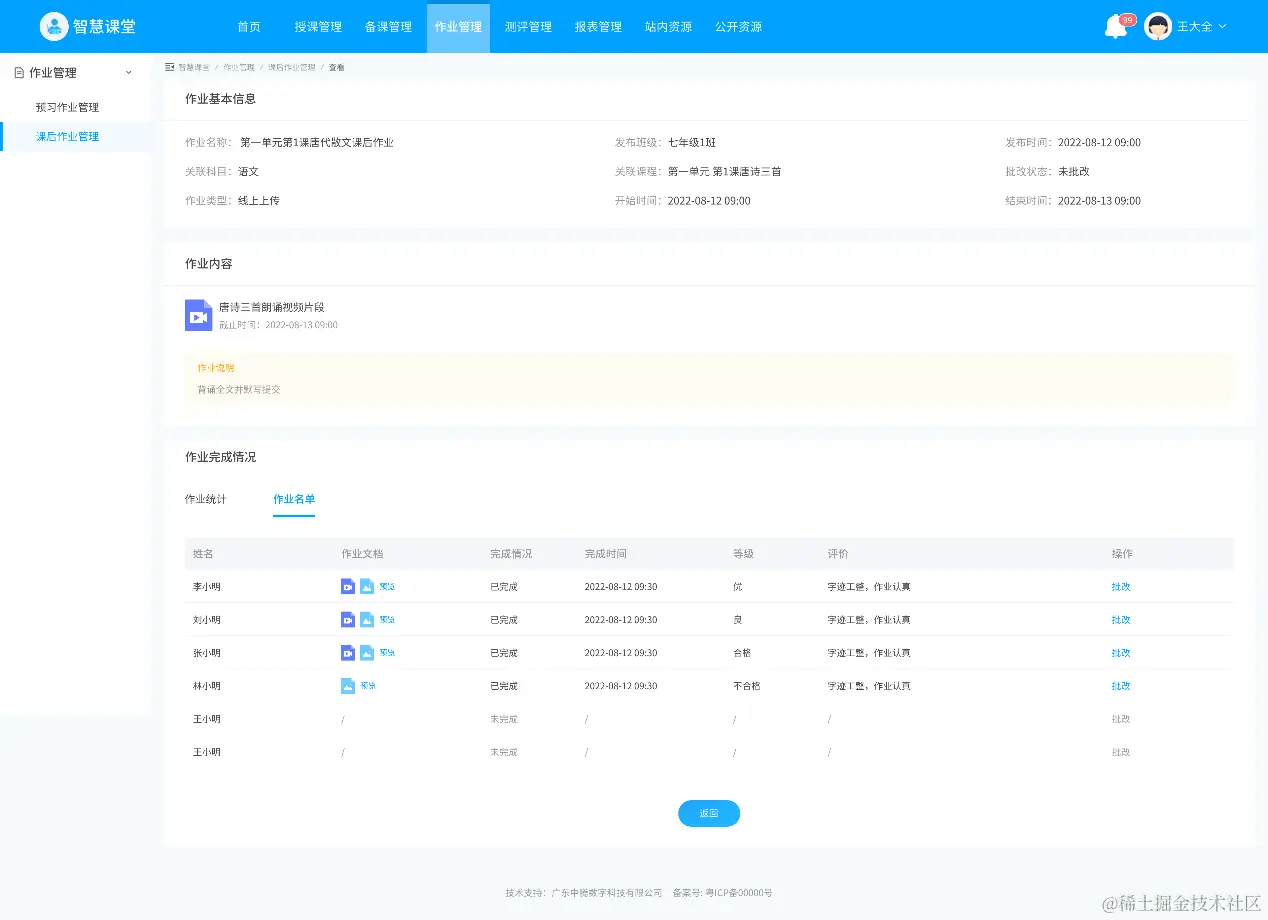The width and height of the screenshot is (1268, 920).
Task: Open the image file icon in 张小明's row
Action: point(367,653)
